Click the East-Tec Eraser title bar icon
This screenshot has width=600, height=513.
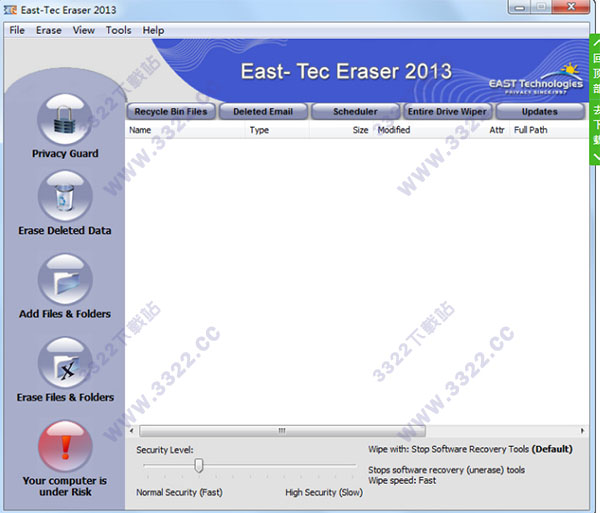point(10,10)
